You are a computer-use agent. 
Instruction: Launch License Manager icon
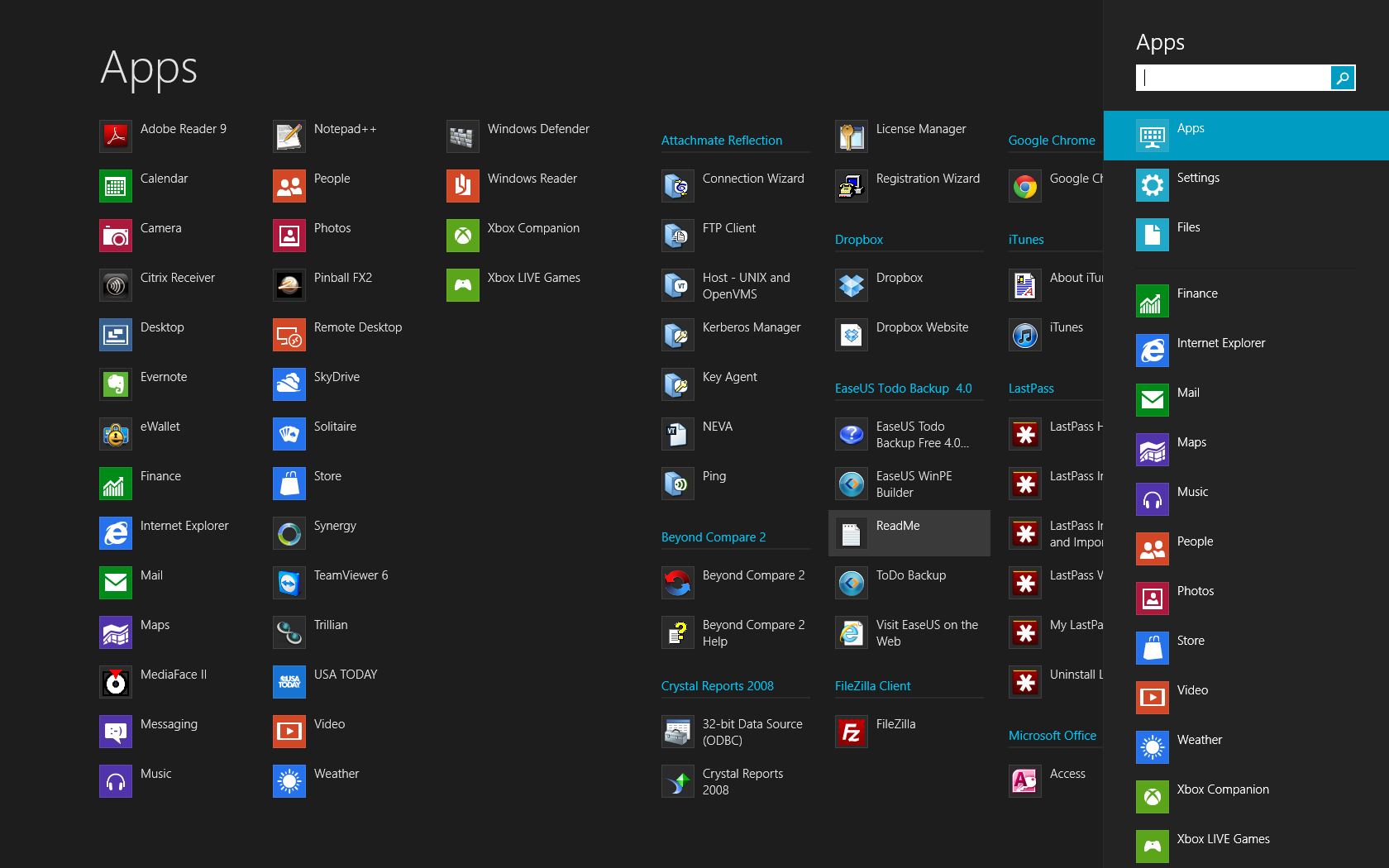(x=852, y=136)
